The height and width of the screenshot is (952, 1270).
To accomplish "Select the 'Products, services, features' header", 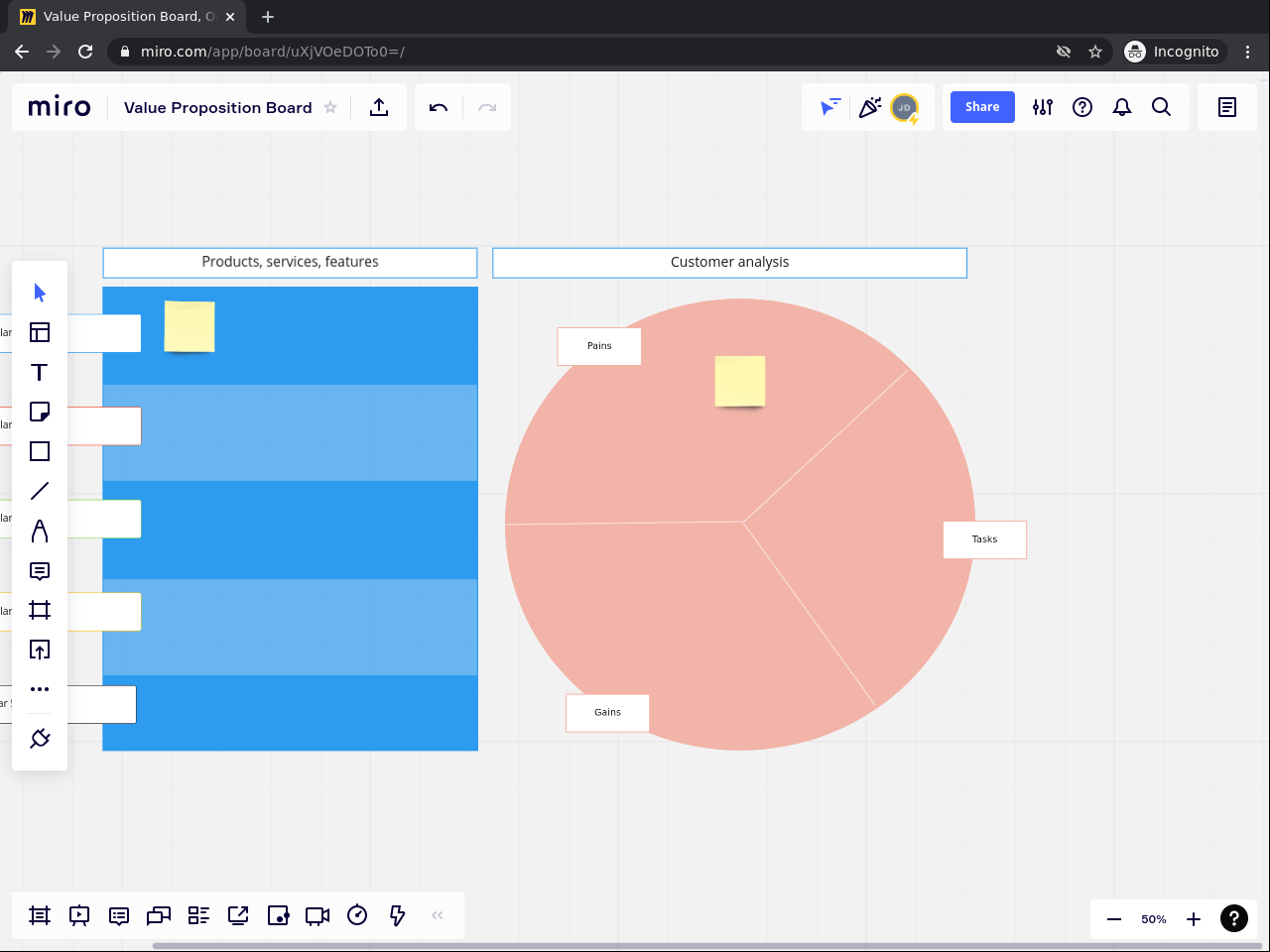I will pyautogui.click(x=290, y=263).
